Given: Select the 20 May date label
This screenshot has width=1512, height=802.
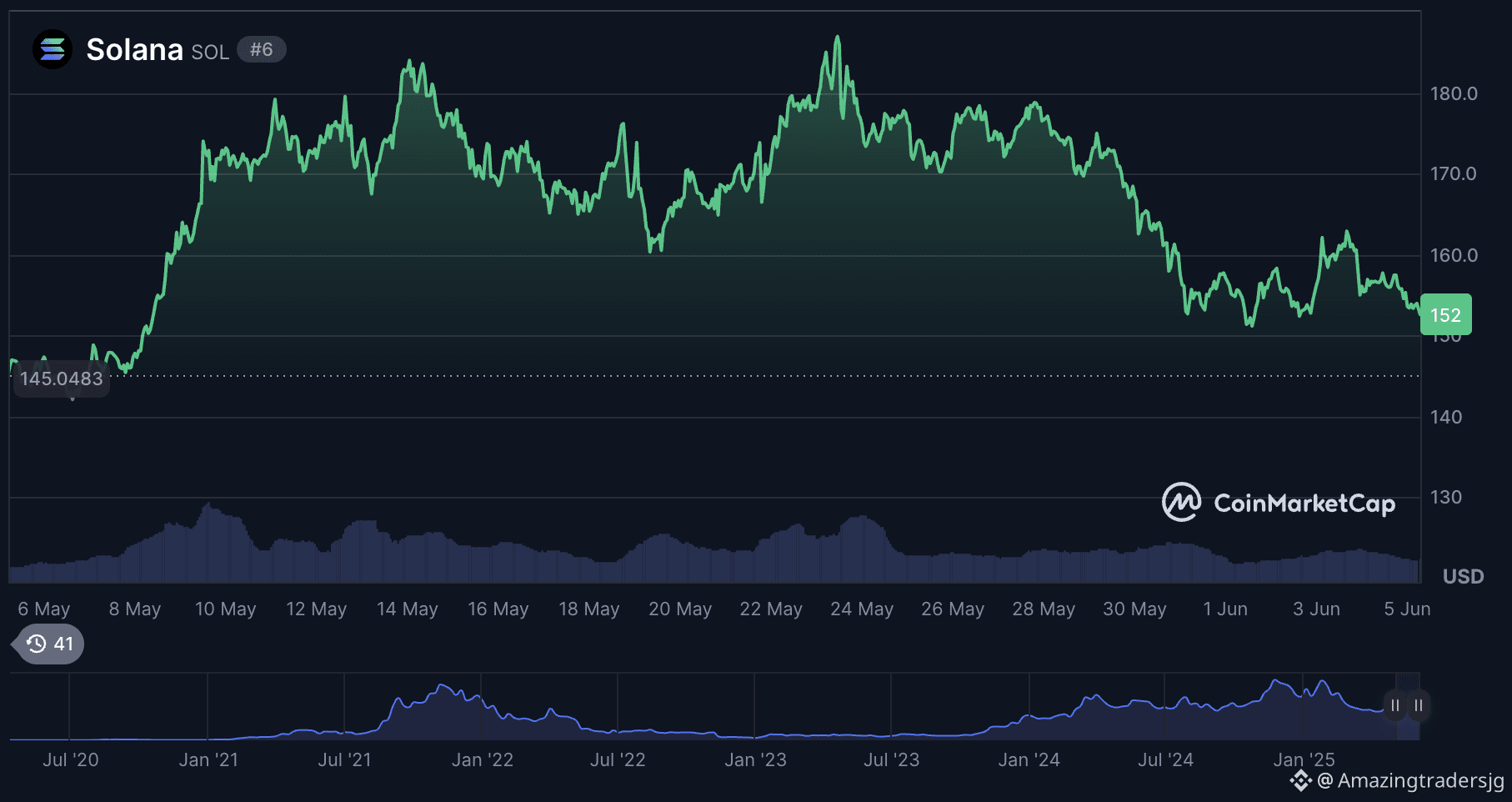Looking at the screenshot, I should 680,609.
